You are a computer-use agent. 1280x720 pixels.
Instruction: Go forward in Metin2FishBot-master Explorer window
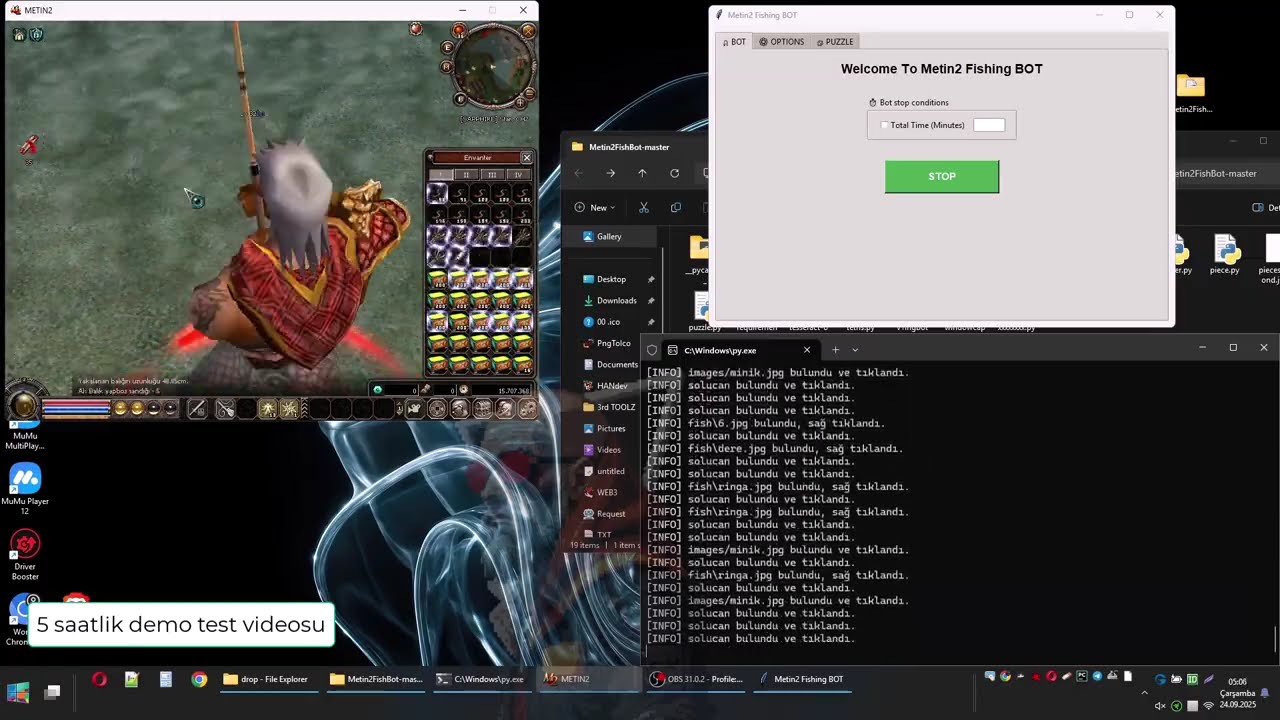pos(610,173)
